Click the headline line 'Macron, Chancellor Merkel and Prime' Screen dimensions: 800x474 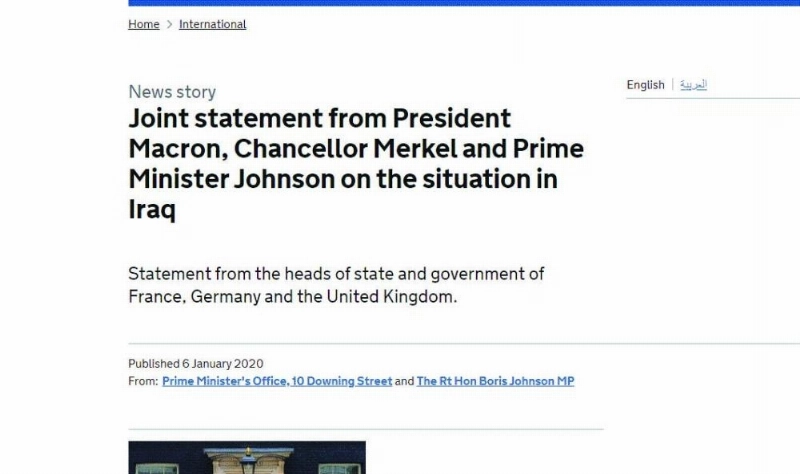click(356, 149)
